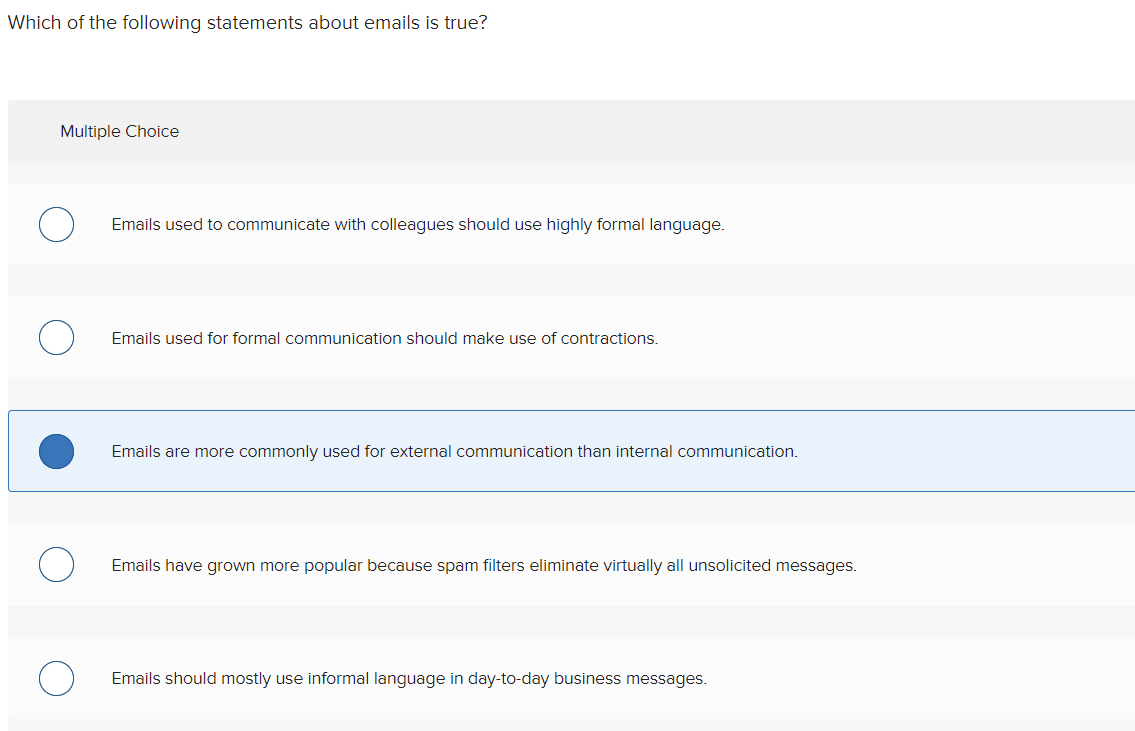Click the Multiple Choice header label
The width and height of the screenshot is (1135, 731).
point(119,131)
